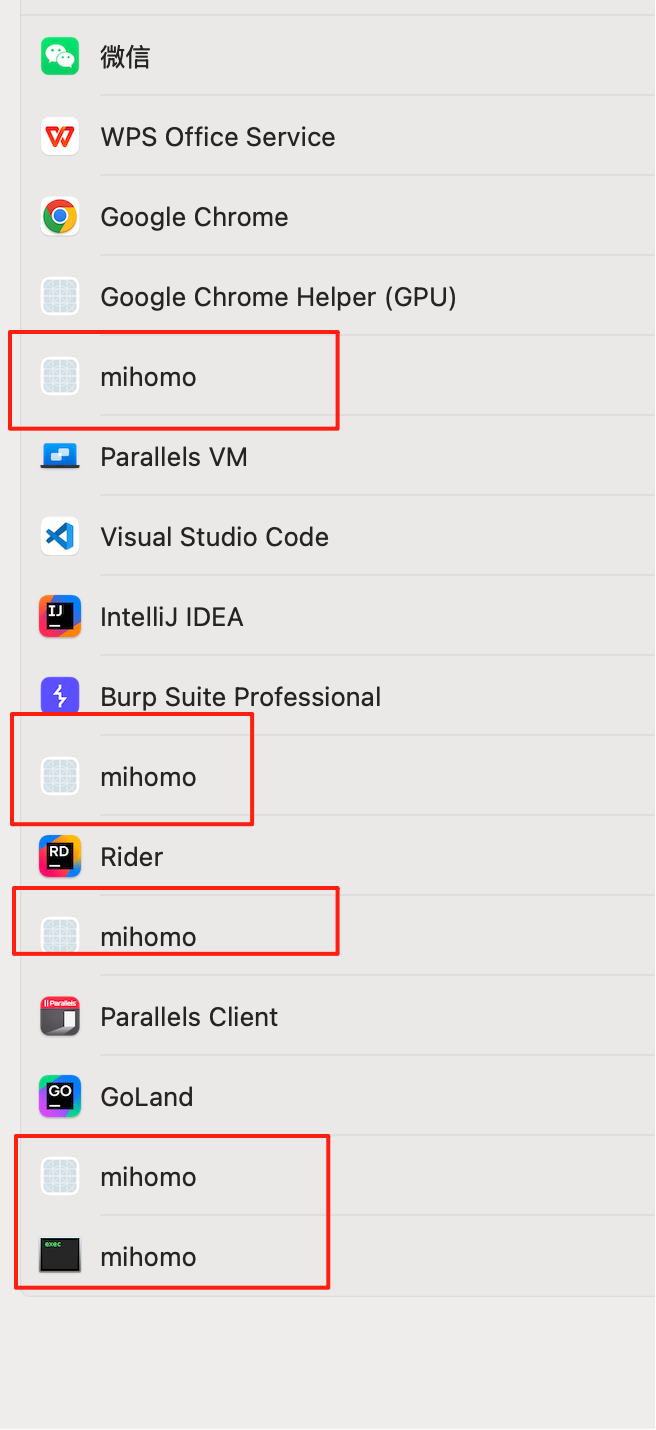The width and height of the screenshot is (656, 1430).
Task: Click the mihomo terminal exec icon
Action: click(x=60, y=1256)
